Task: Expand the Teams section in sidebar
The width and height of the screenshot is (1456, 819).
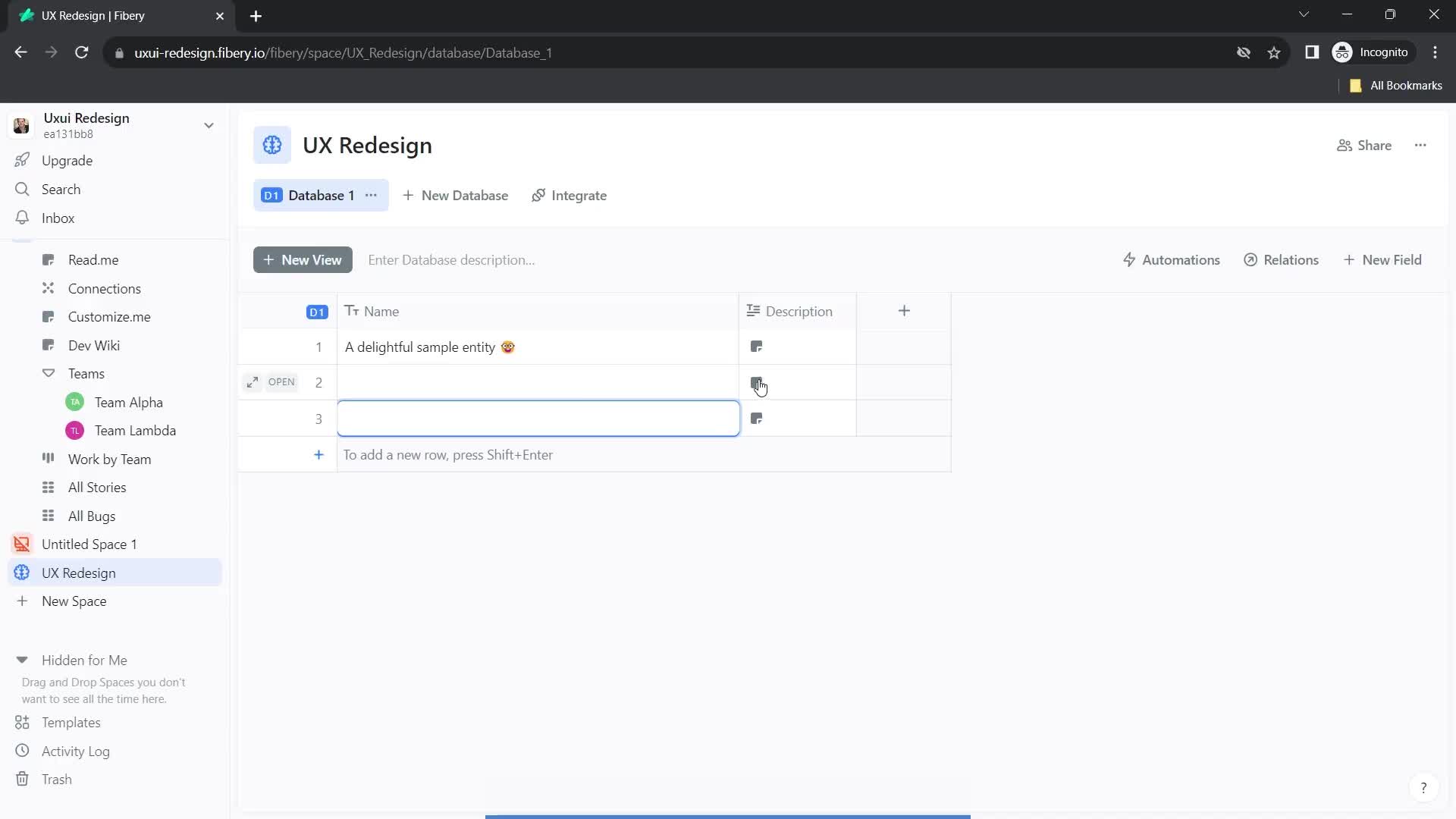Action: tap(47, 373)
